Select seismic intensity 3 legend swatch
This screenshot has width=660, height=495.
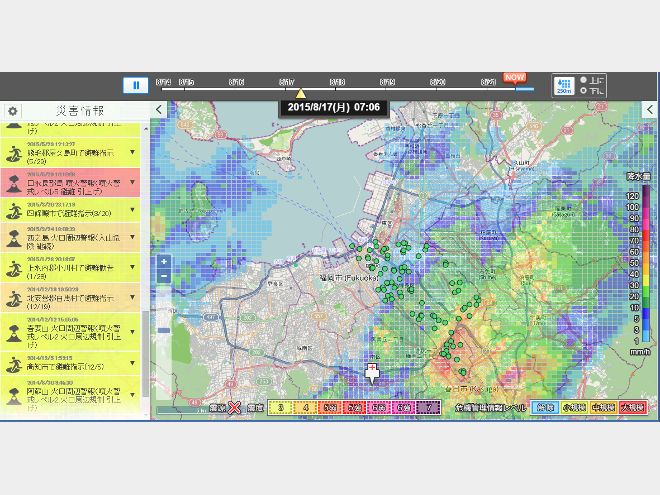282,408
